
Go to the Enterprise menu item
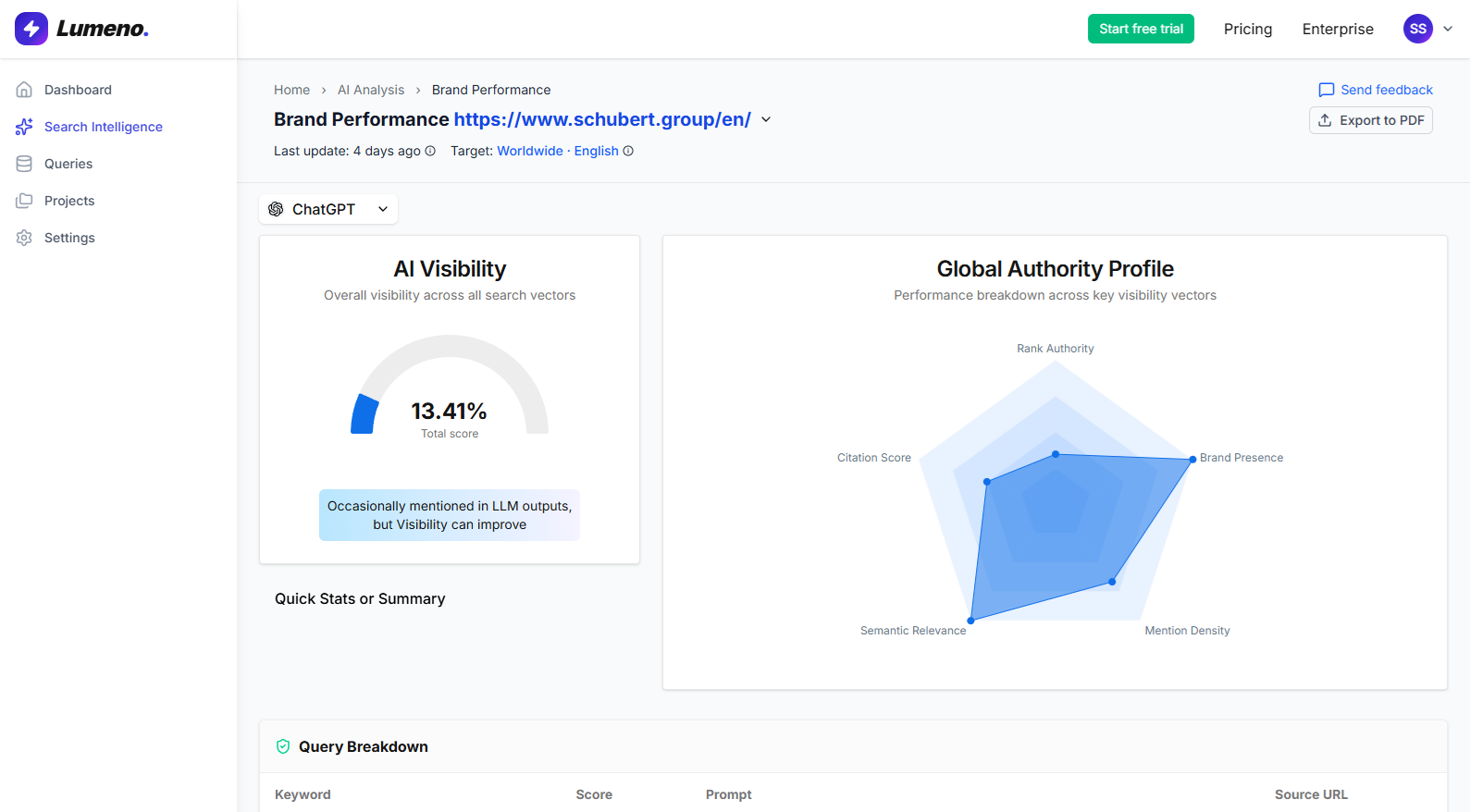[x=1337, y=29]
